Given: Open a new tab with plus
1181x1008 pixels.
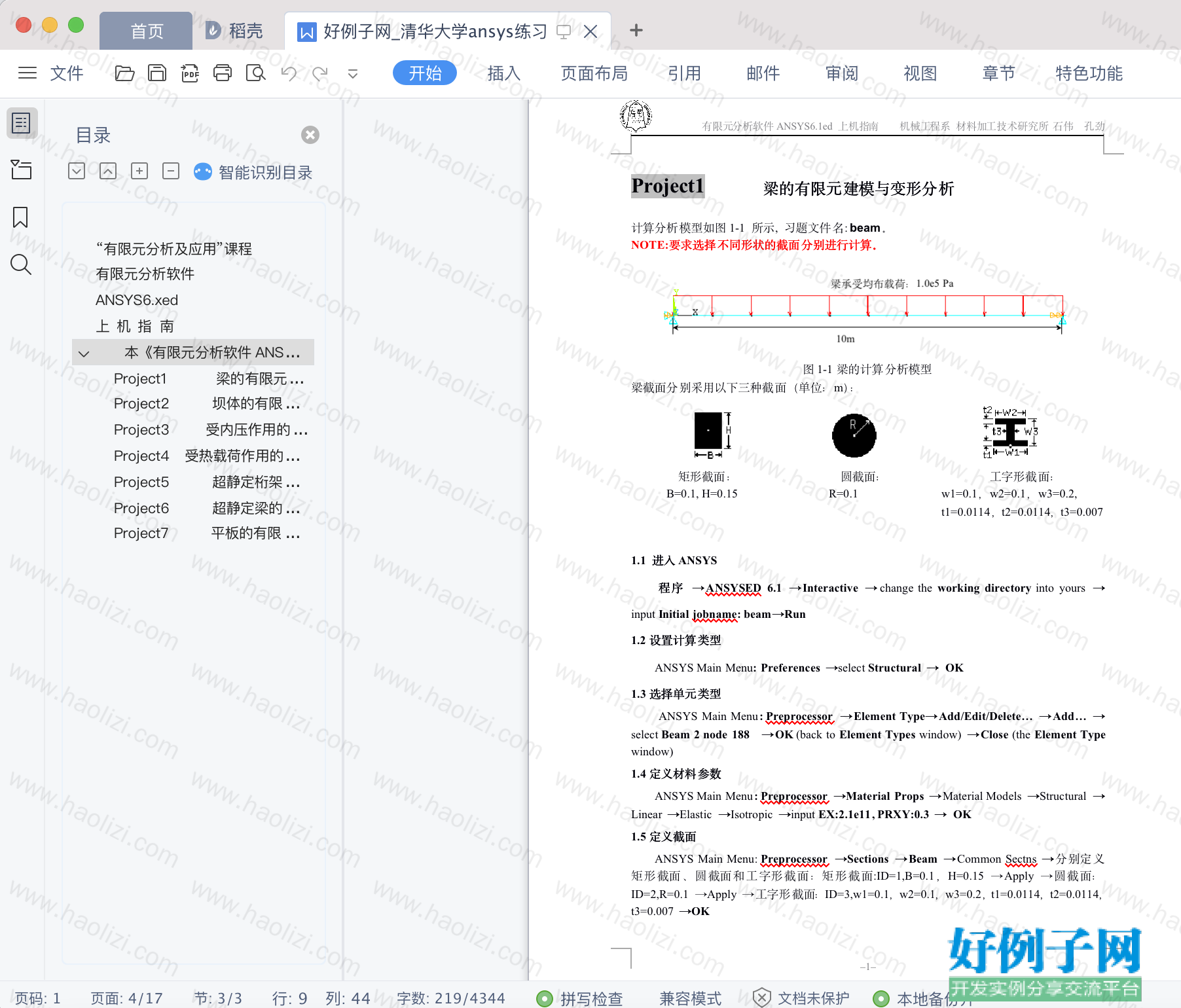Looking at the screenshot, I should [x=636, y=30].
